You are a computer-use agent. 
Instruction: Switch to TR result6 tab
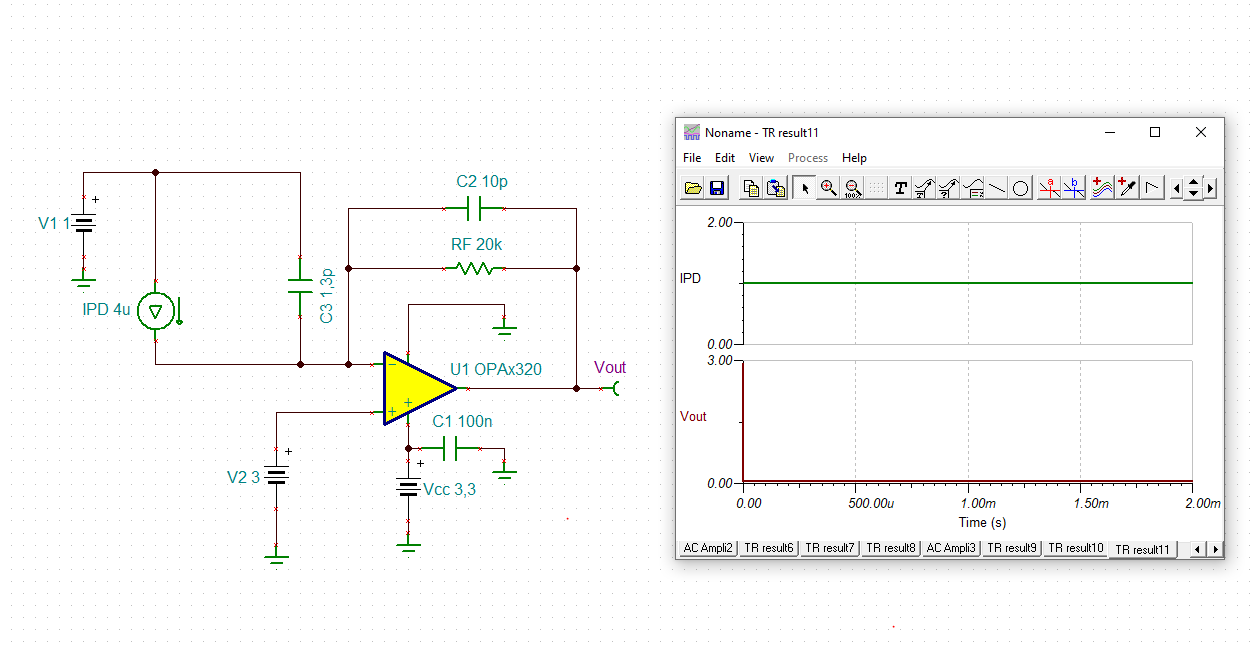click(x=770, y=548)
